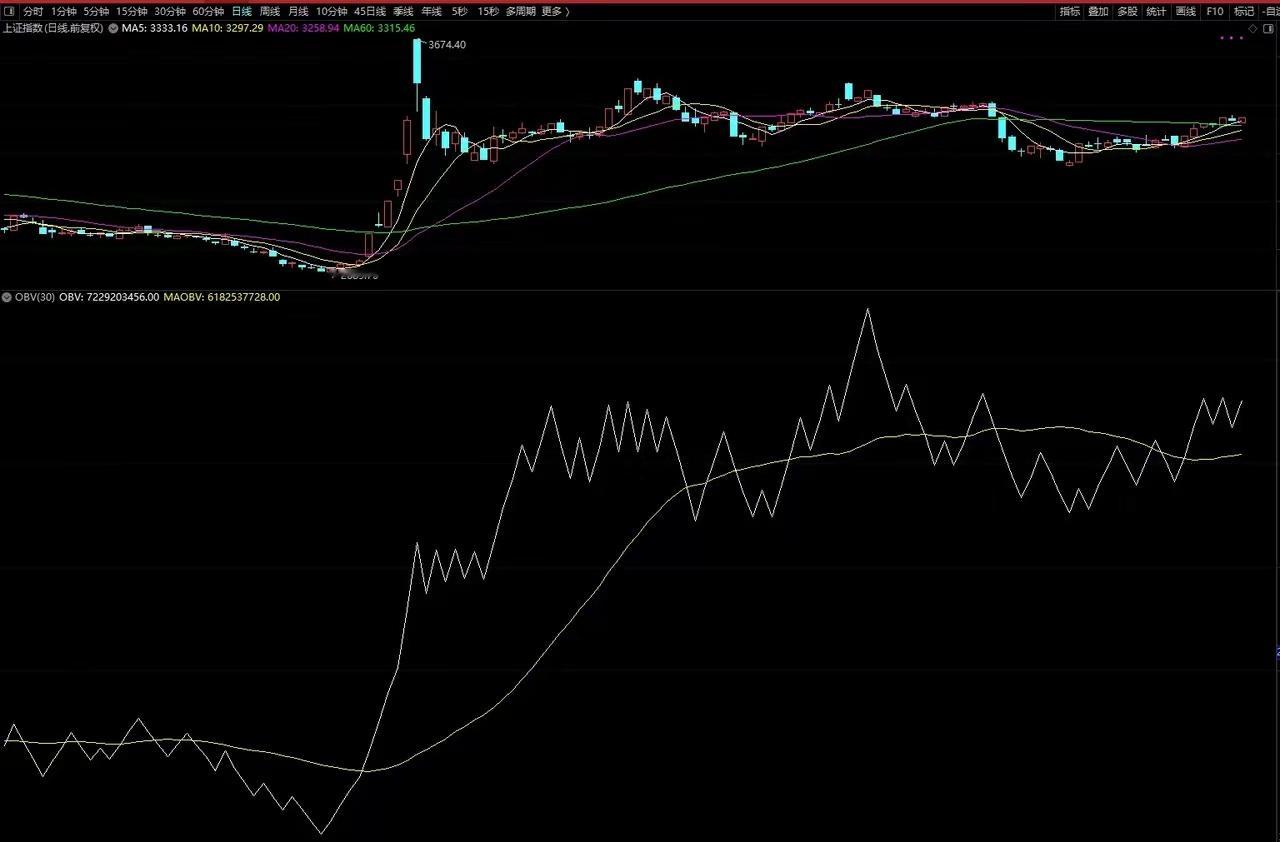This screenshot has height=842, width=1280.
Task: Expand the 更多 periods menu
Action: click(555, 11)
